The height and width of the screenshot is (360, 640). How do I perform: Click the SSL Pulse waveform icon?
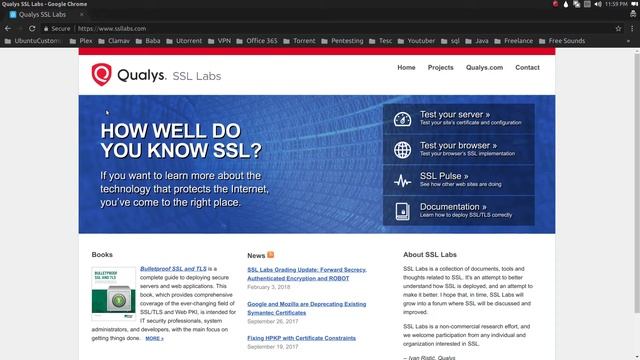pos(402,181)
